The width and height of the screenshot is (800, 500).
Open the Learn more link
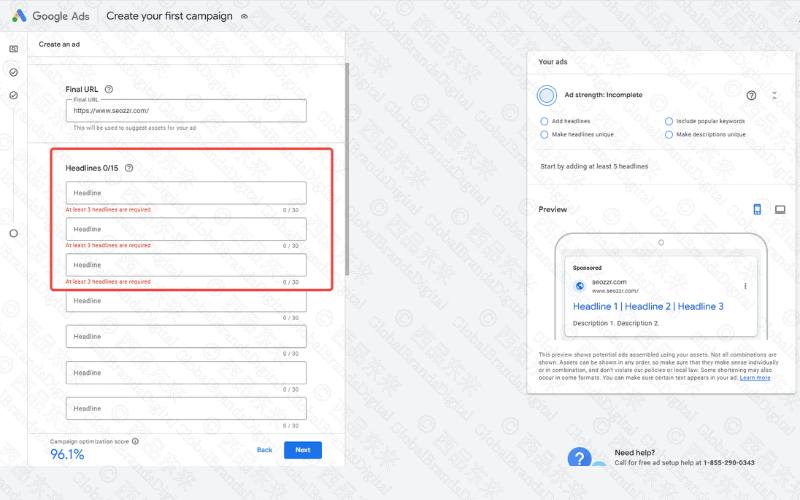755,378
